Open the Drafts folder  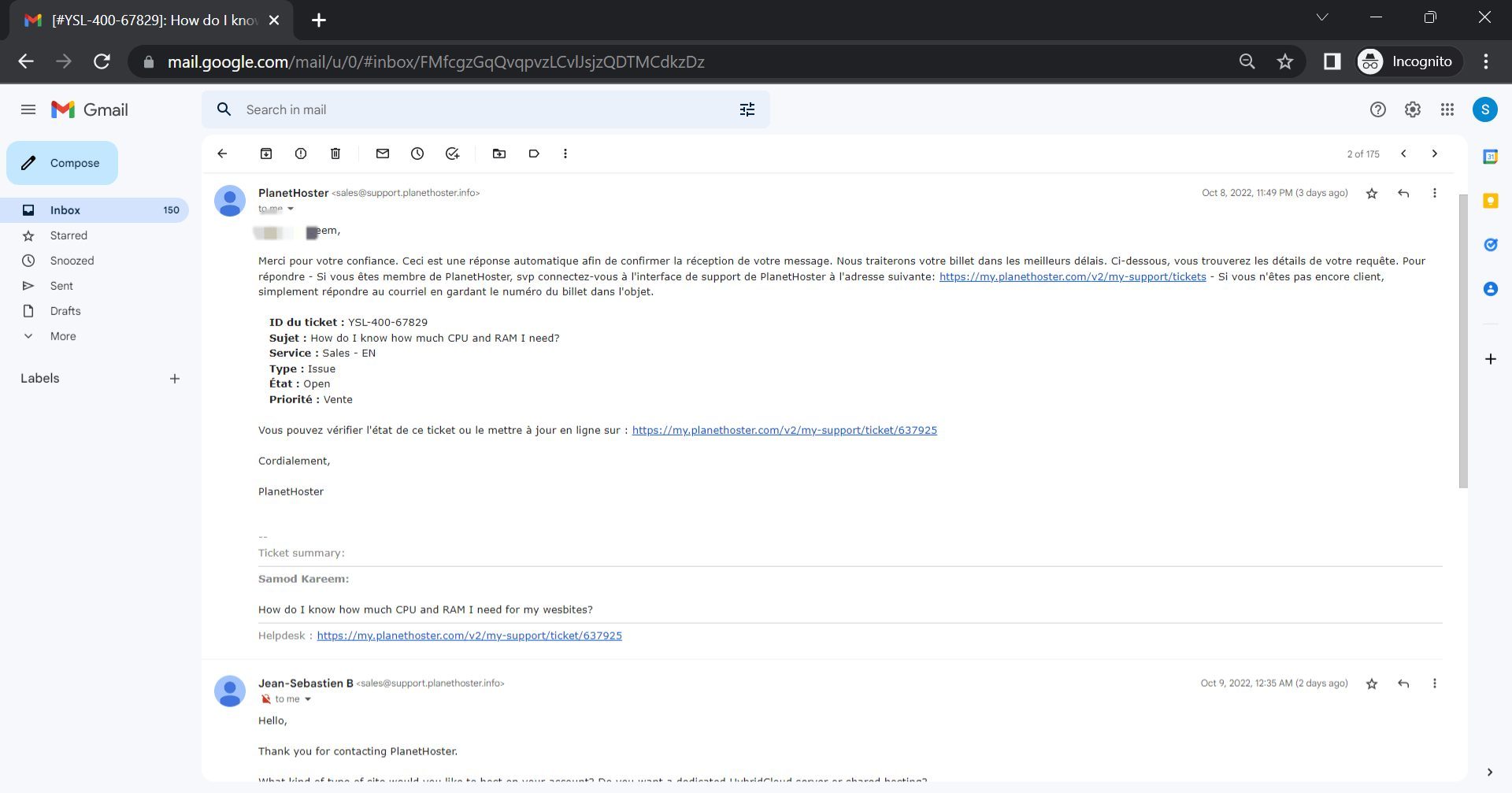[x=65, y=311]
